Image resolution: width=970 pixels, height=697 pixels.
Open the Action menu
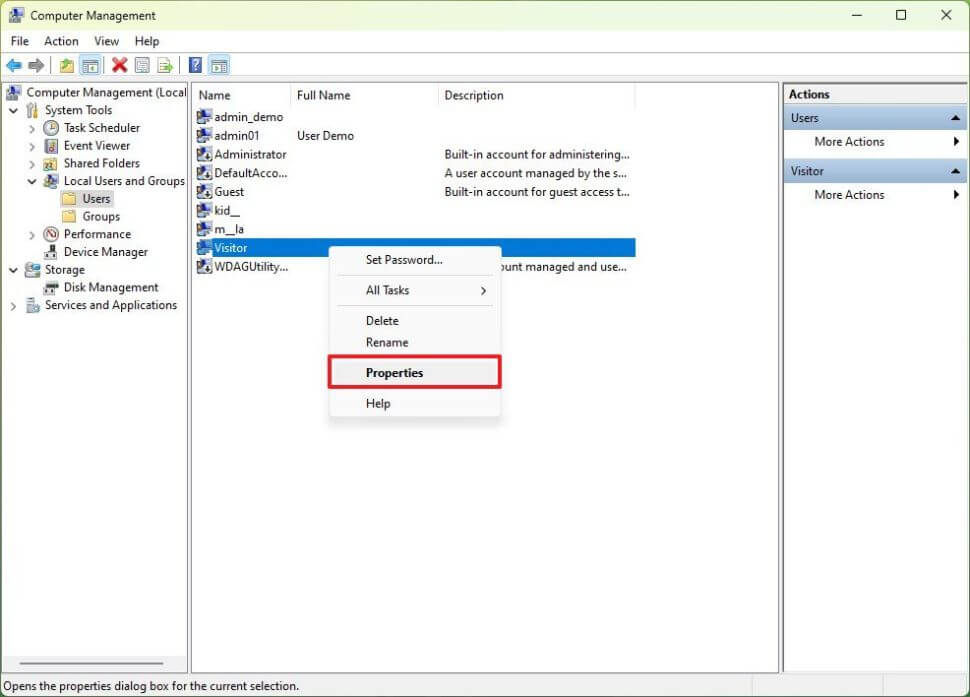click(x=61, y=41)
